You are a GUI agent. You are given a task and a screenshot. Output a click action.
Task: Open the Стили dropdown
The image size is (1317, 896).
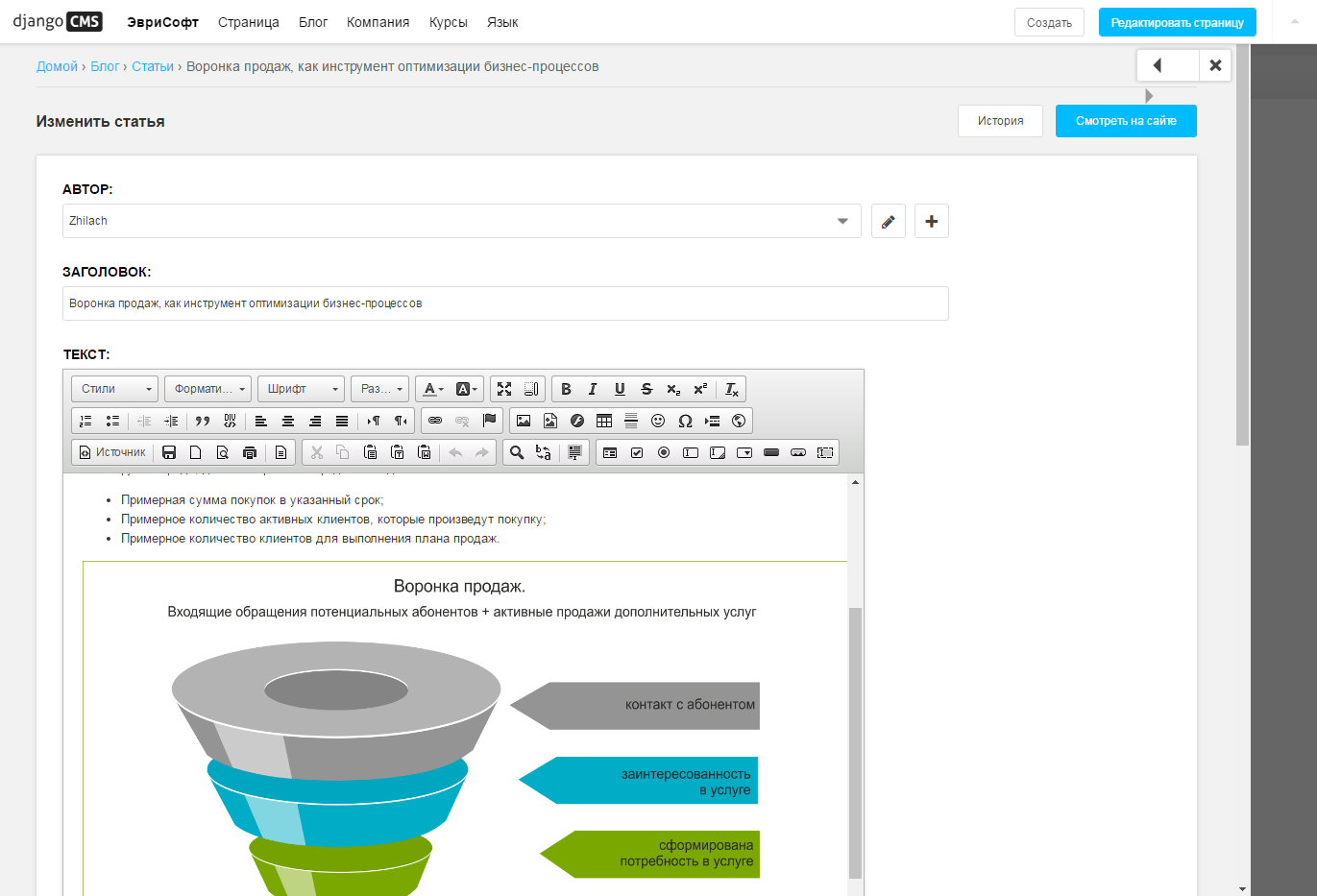pyautogui.click(x=115, y=389)
